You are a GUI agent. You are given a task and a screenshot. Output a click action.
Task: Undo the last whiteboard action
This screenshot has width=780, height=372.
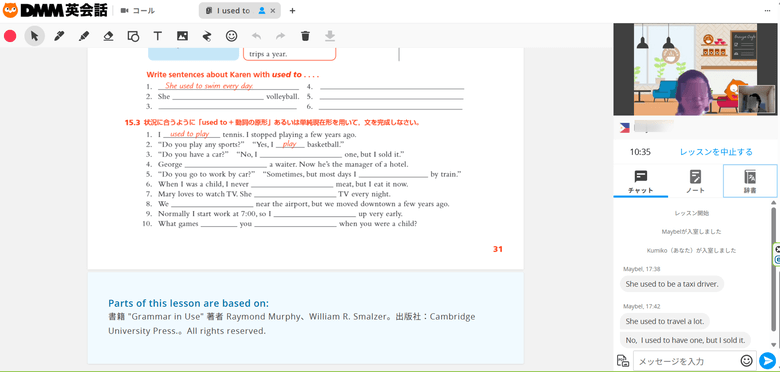coord(256,36)
